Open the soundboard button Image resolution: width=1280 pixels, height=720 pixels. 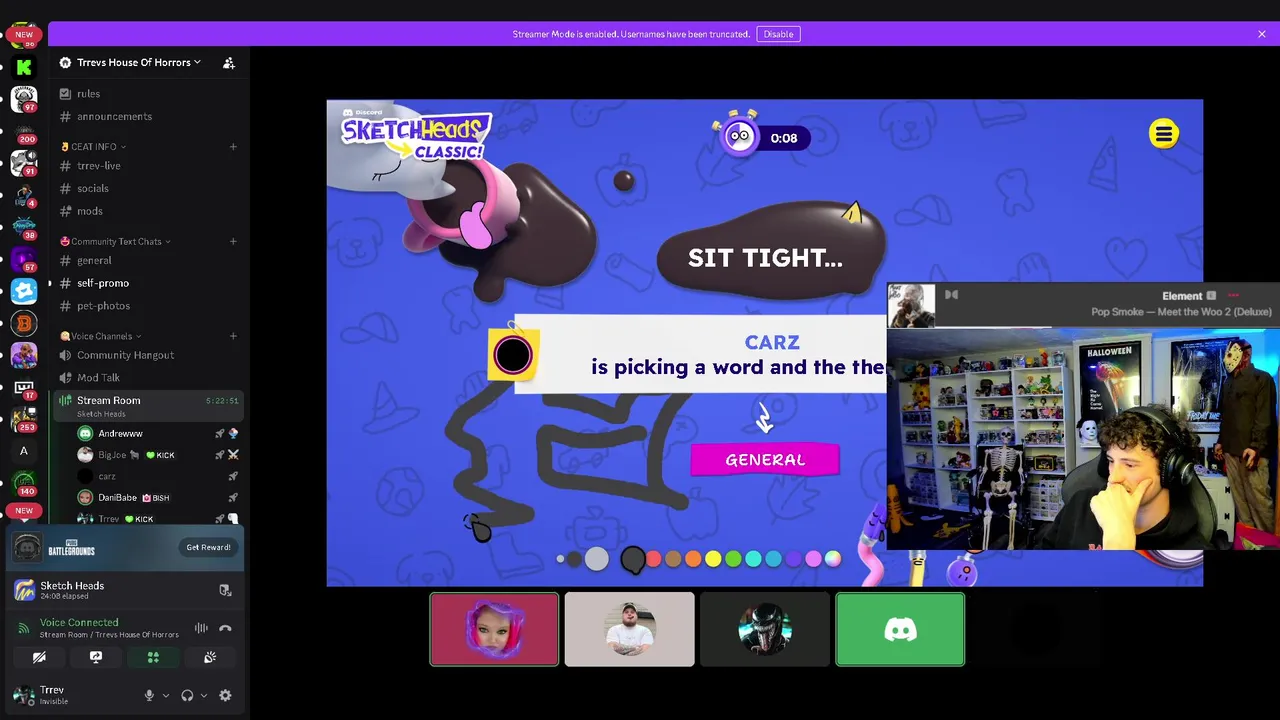(210, 657)
